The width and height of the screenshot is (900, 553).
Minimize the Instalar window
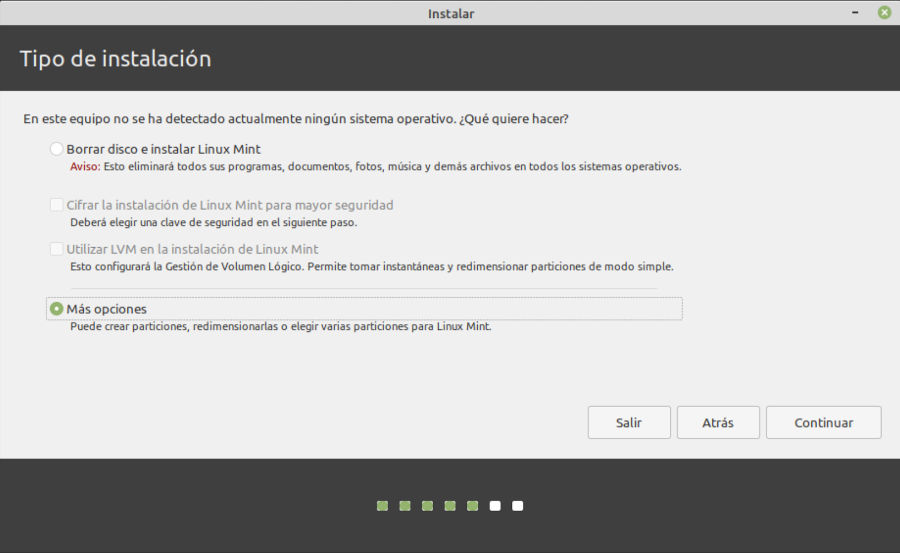[x=855, y=12]
